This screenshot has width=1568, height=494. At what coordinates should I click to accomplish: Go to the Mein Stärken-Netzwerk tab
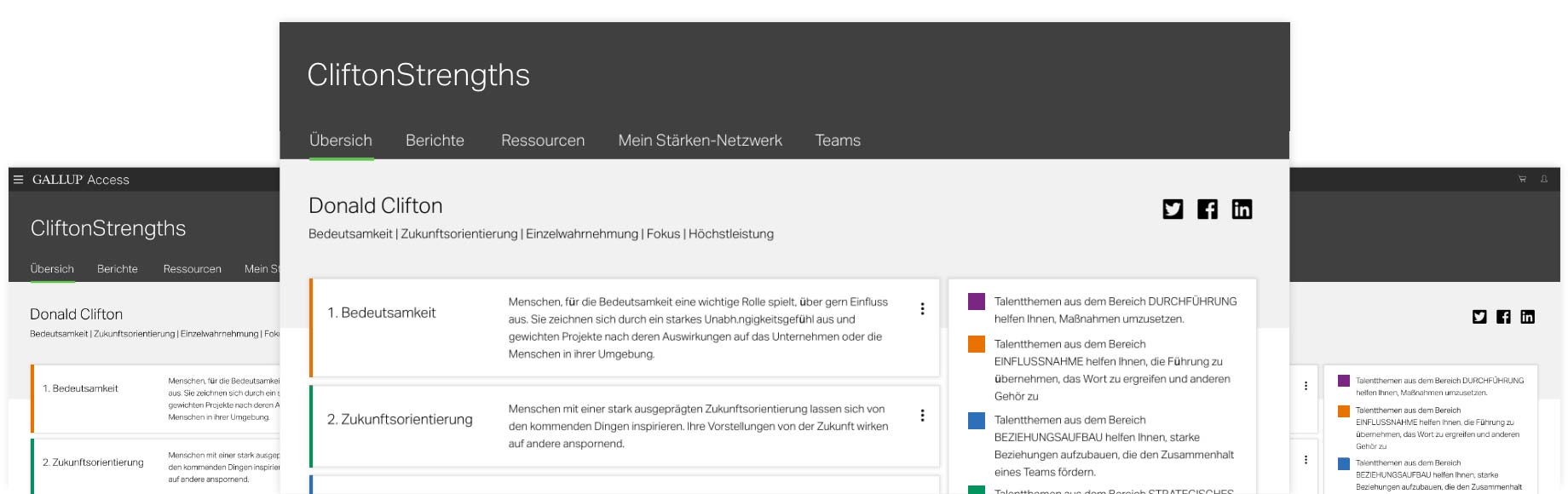click(x=700, y=141)
